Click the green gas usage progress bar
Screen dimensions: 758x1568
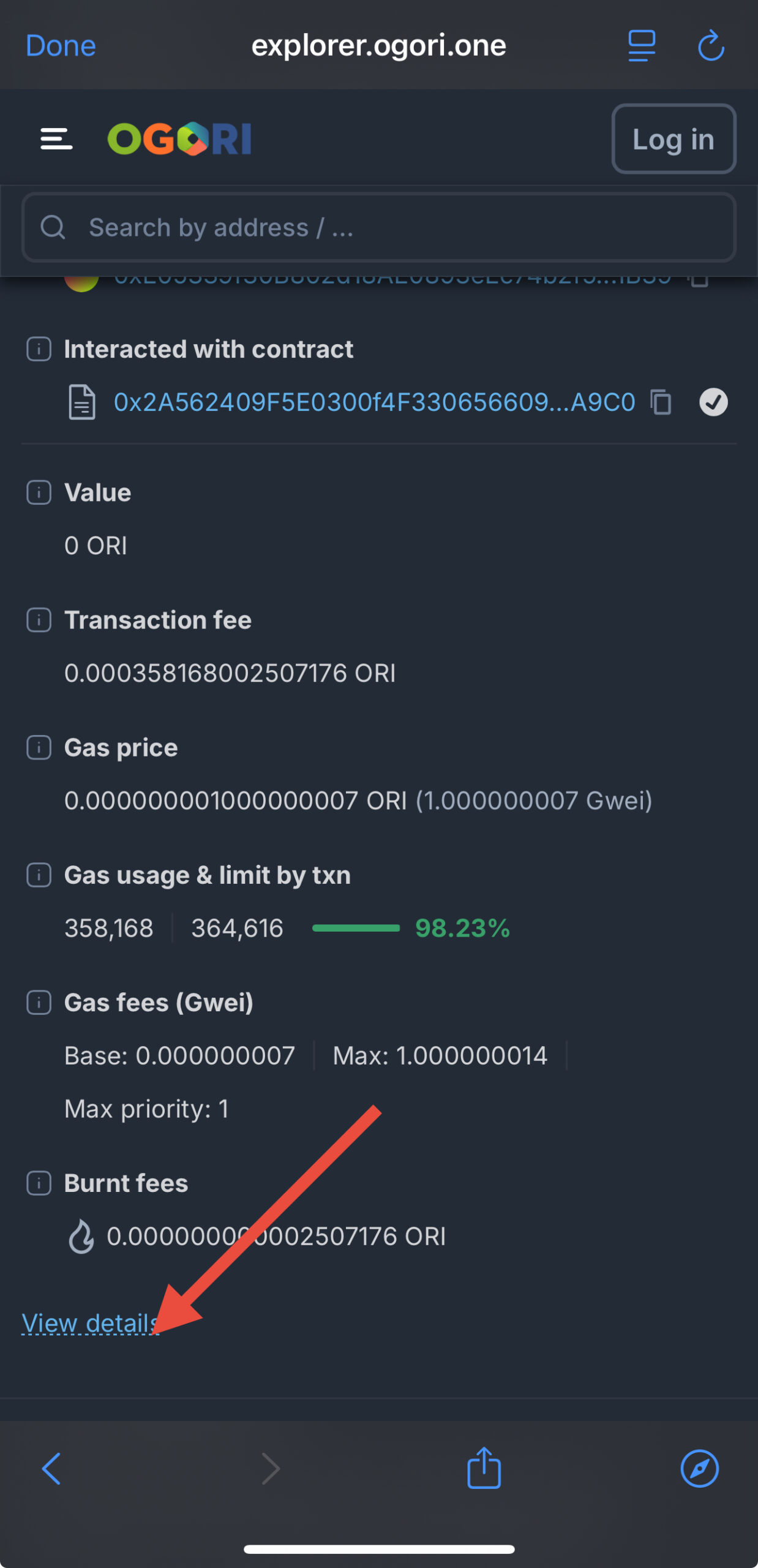coord(356,928)
